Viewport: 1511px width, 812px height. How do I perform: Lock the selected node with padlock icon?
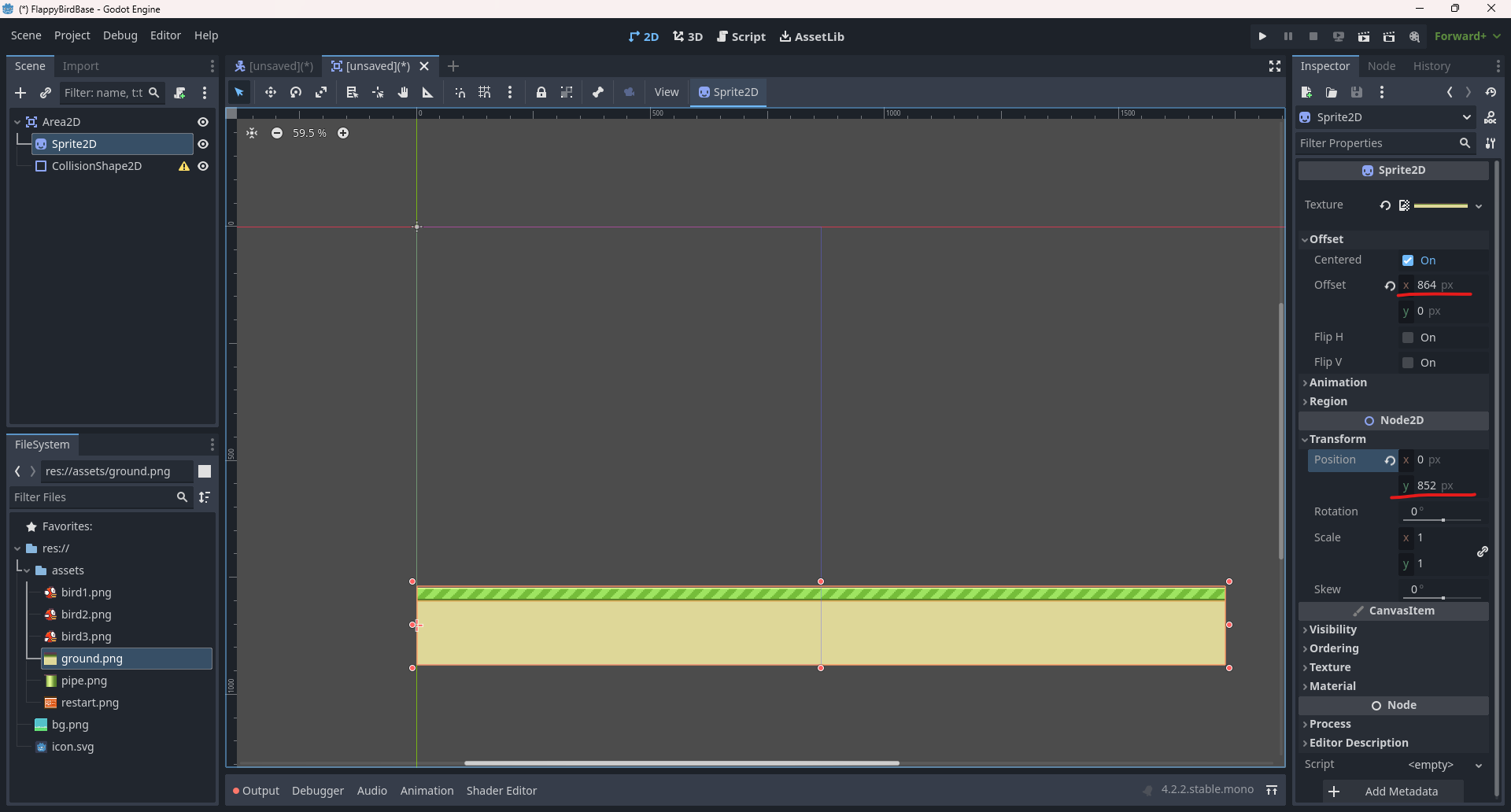point(541,93)
